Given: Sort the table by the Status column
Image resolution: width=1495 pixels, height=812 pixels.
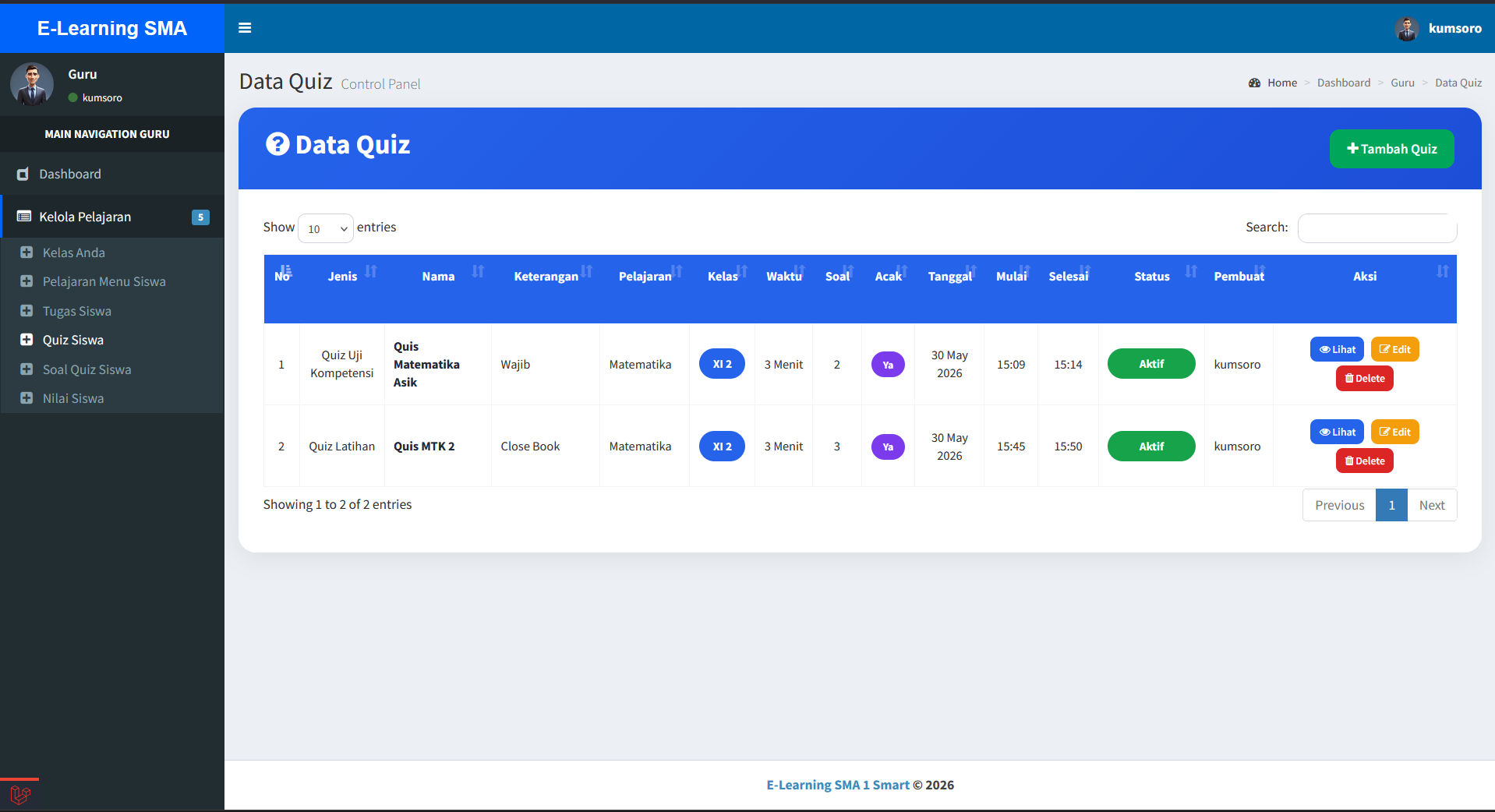Looking at the screenshot, I should click(x=1151, y=277).
